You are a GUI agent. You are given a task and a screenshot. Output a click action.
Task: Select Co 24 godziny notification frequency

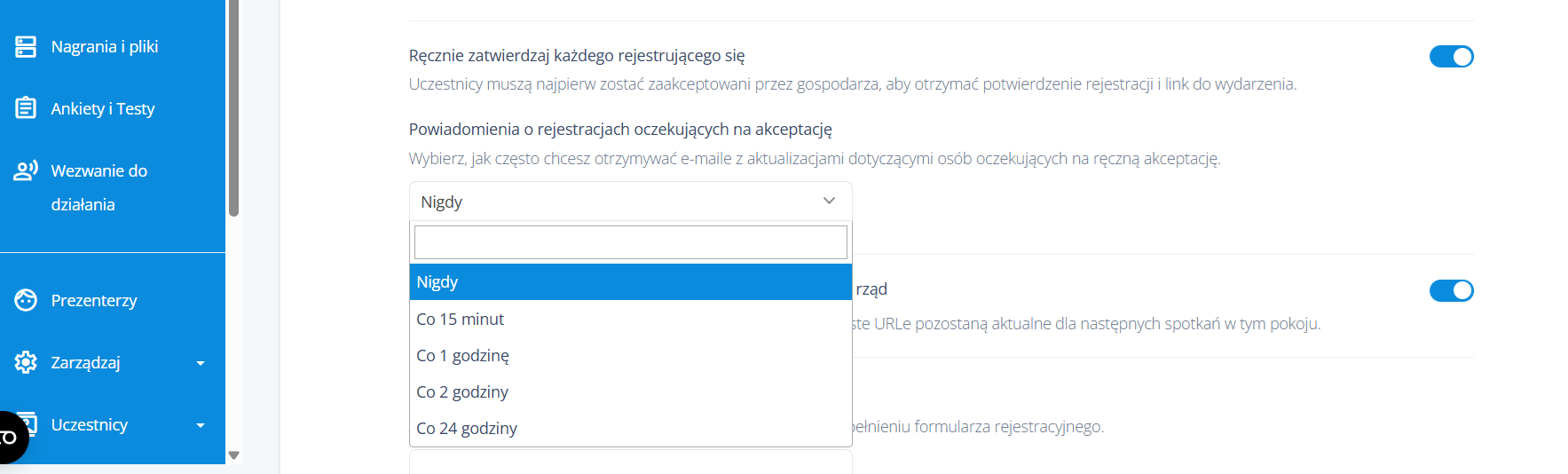click(x=630, y=428)
